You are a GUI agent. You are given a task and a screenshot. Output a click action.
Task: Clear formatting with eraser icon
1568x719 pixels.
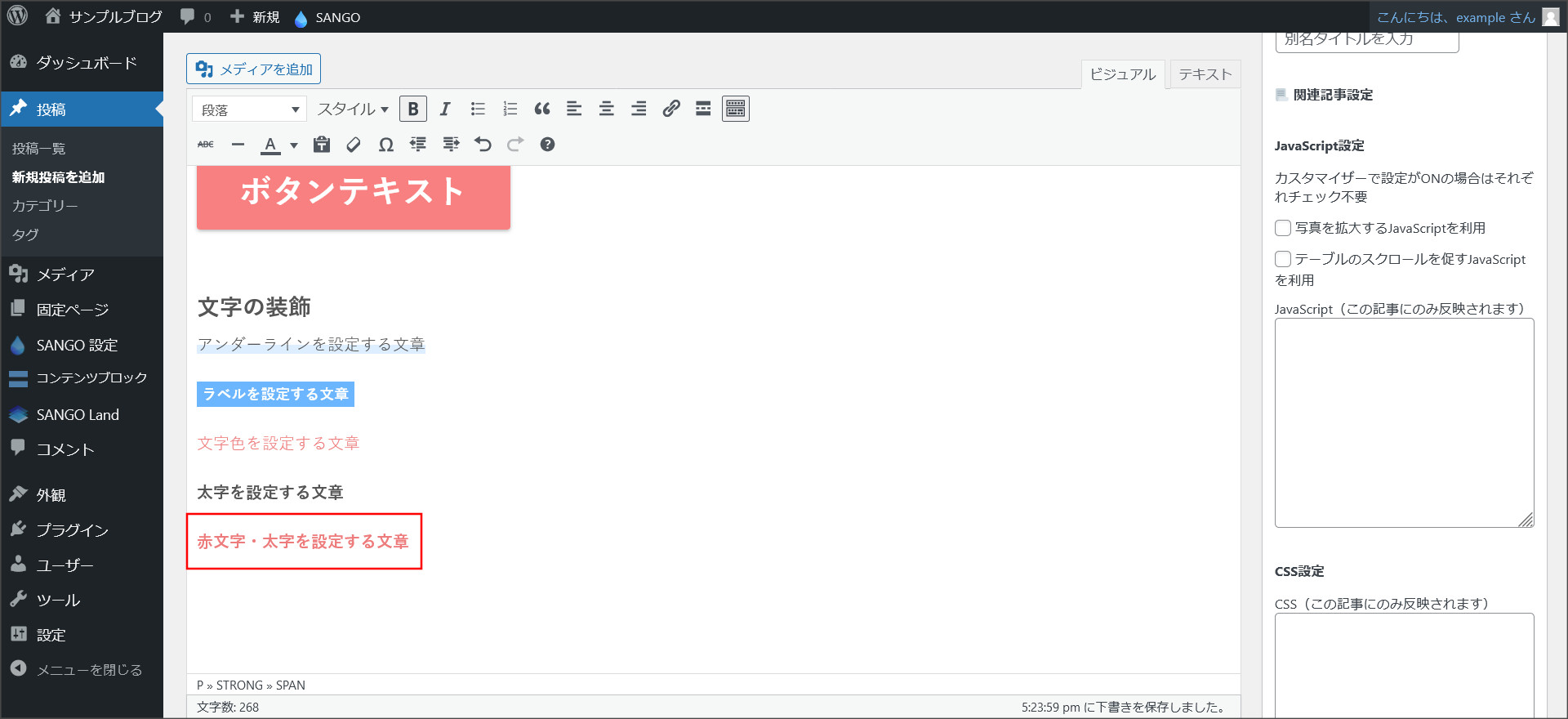pyautogui.click(x=354, y=145)
